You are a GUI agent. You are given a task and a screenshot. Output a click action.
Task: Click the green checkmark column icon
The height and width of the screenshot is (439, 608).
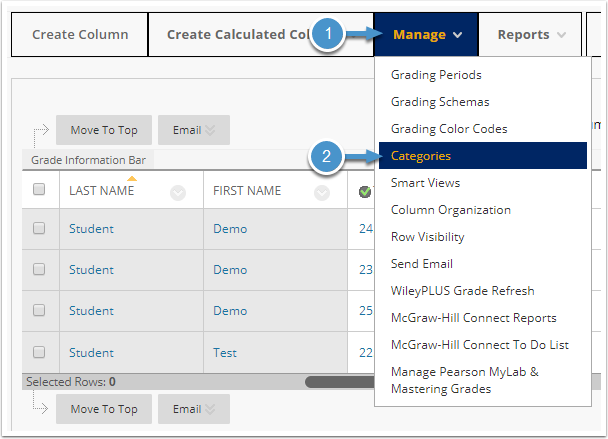(365, 192)
